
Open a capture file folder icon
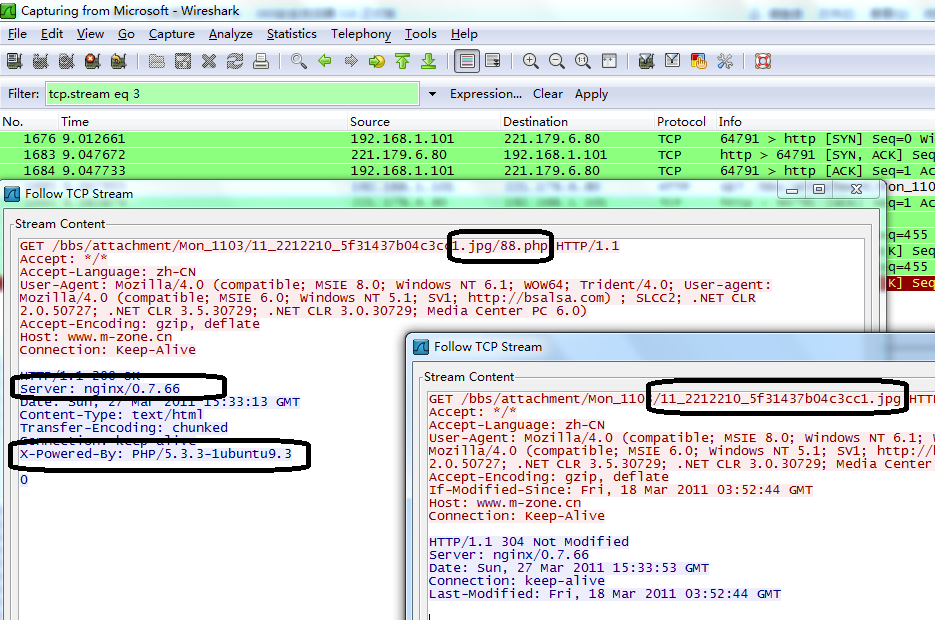point(157,61)
